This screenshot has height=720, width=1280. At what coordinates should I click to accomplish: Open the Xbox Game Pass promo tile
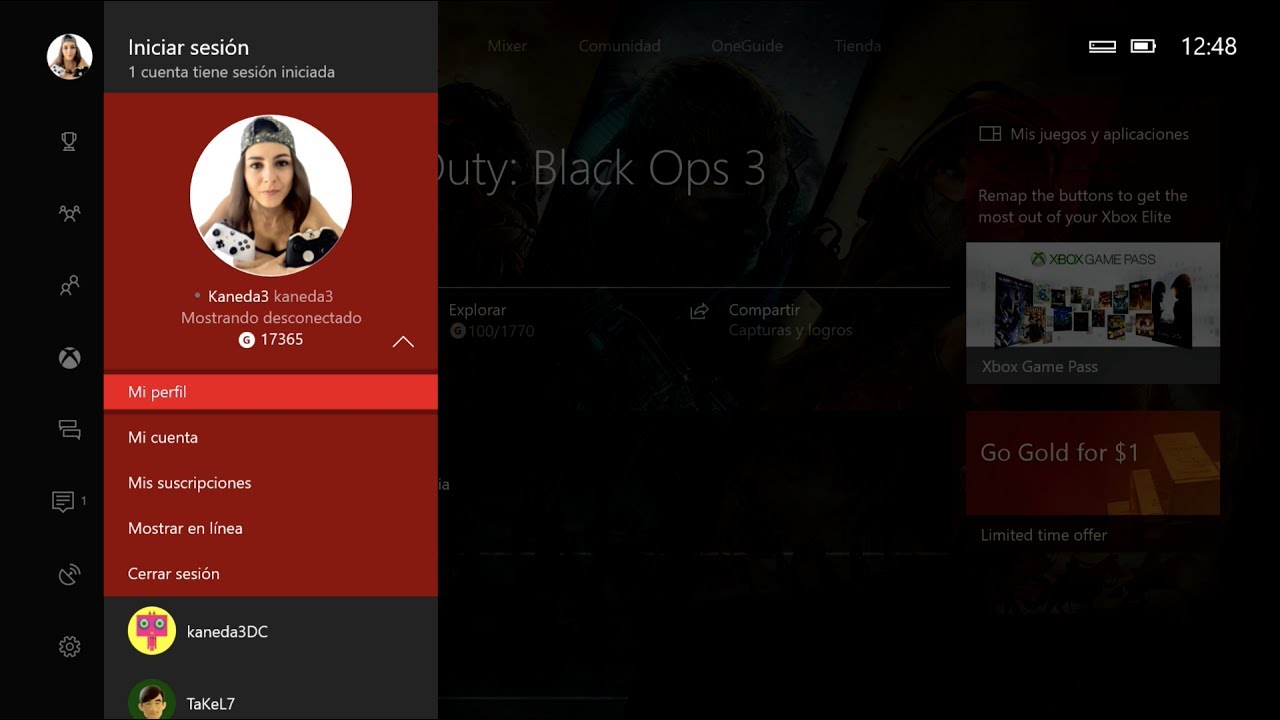tap(1093, 313)
